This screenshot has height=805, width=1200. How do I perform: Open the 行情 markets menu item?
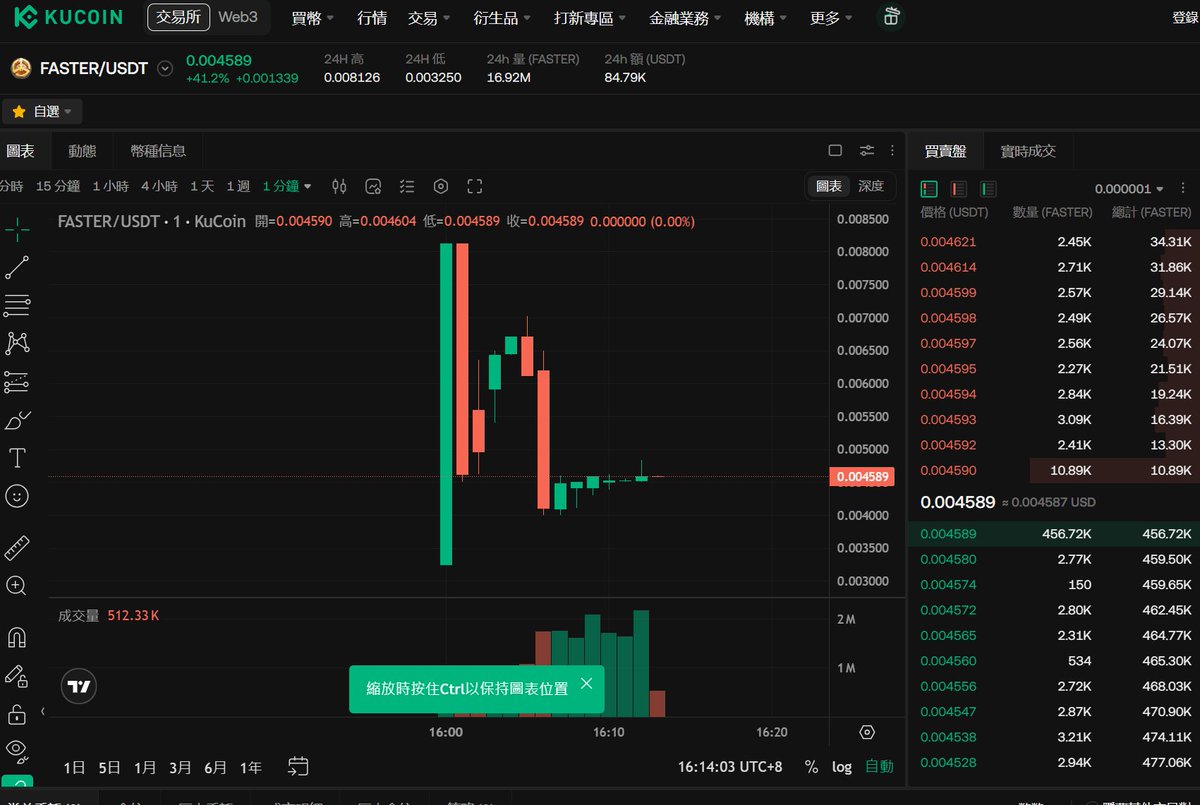[x=372, y=18]
